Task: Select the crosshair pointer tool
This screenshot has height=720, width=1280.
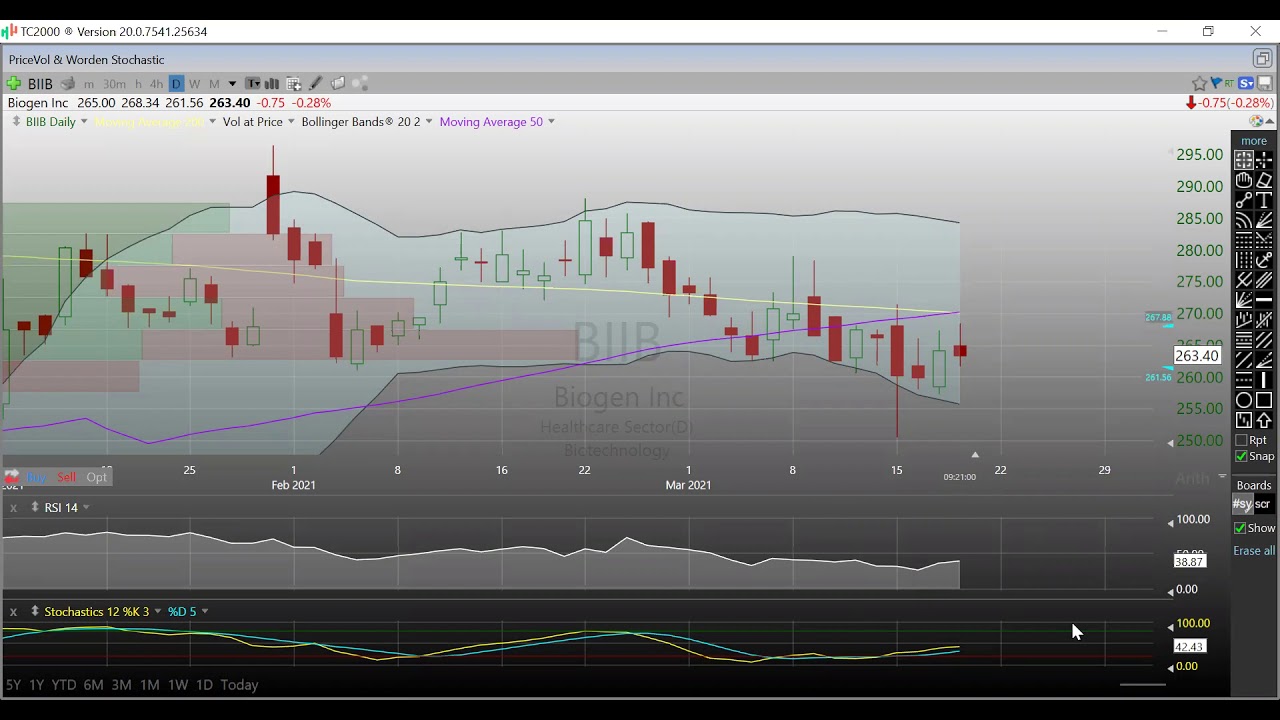Action: (x=1264, y=160)
